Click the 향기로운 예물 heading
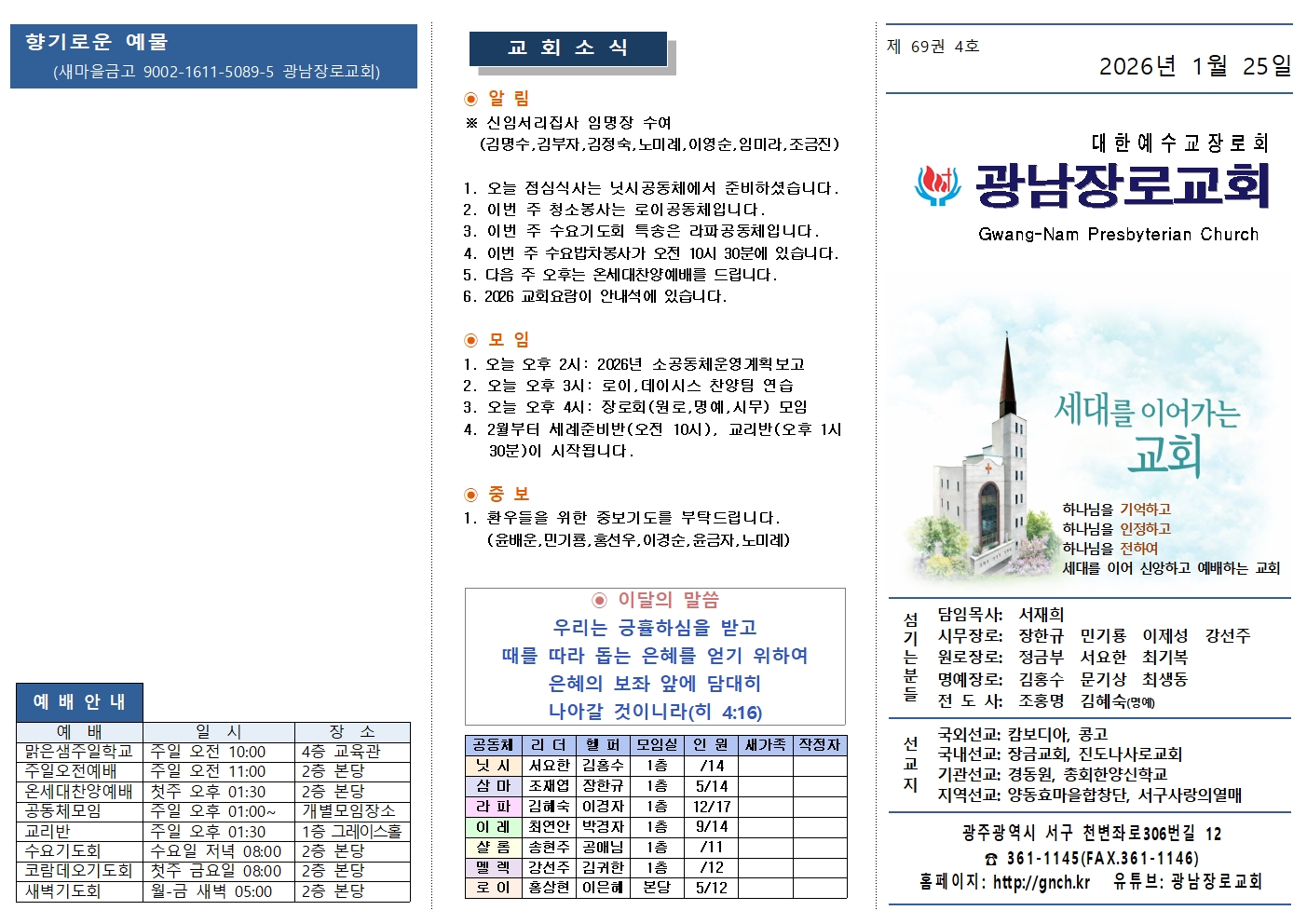Image resolution: width=1307 pixels, height=924 pixels. [x=97, y=42]
